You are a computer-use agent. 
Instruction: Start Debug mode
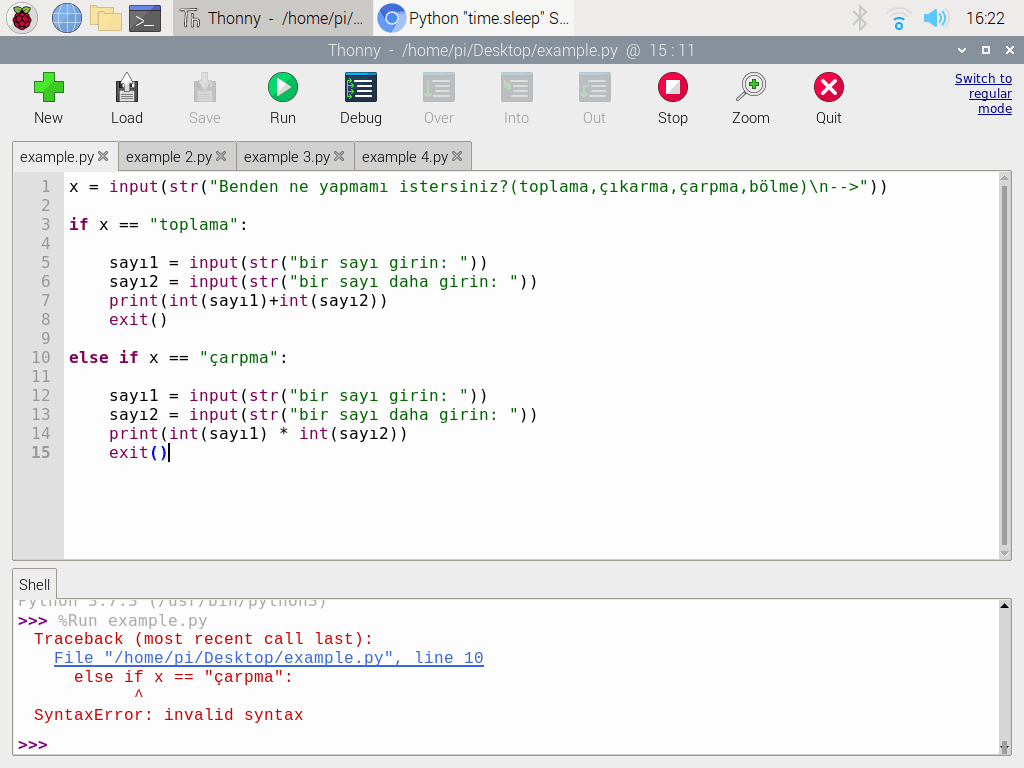point(360,99)
